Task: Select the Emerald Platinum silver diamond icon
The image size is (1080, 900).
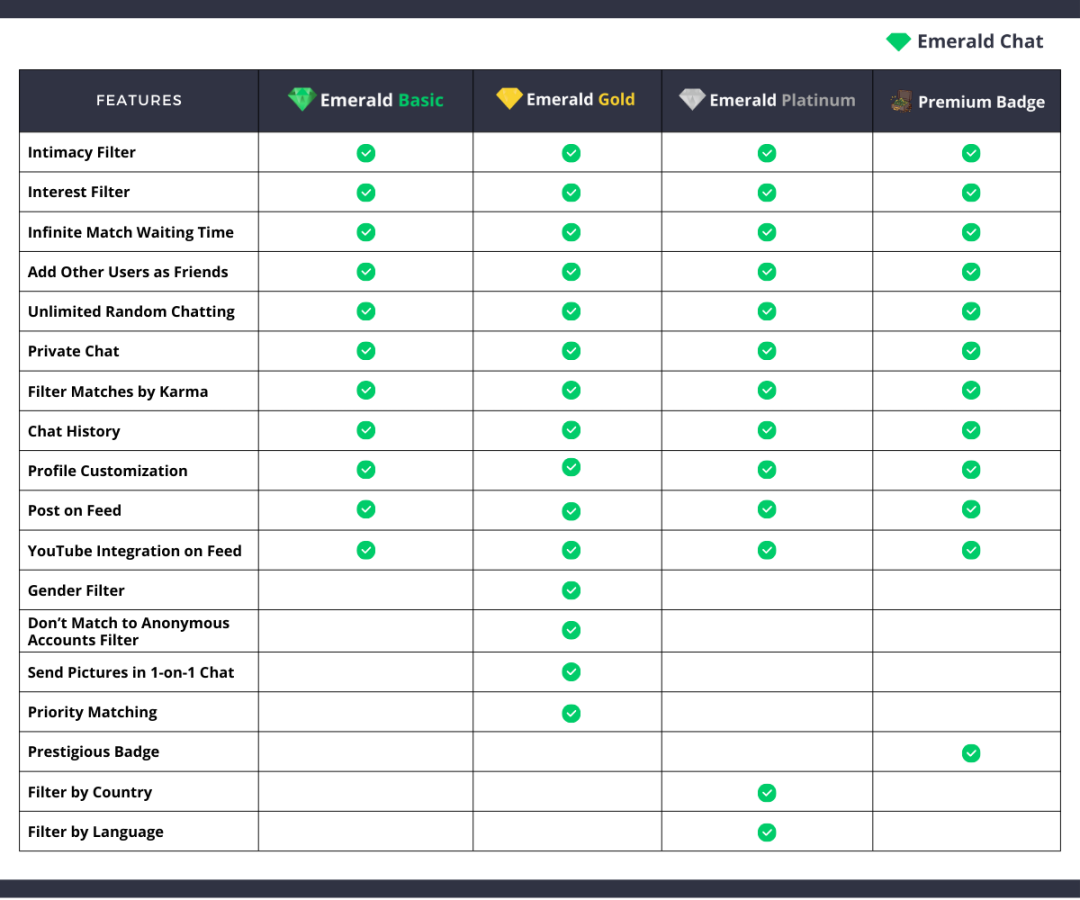Action: pos(691,99)
